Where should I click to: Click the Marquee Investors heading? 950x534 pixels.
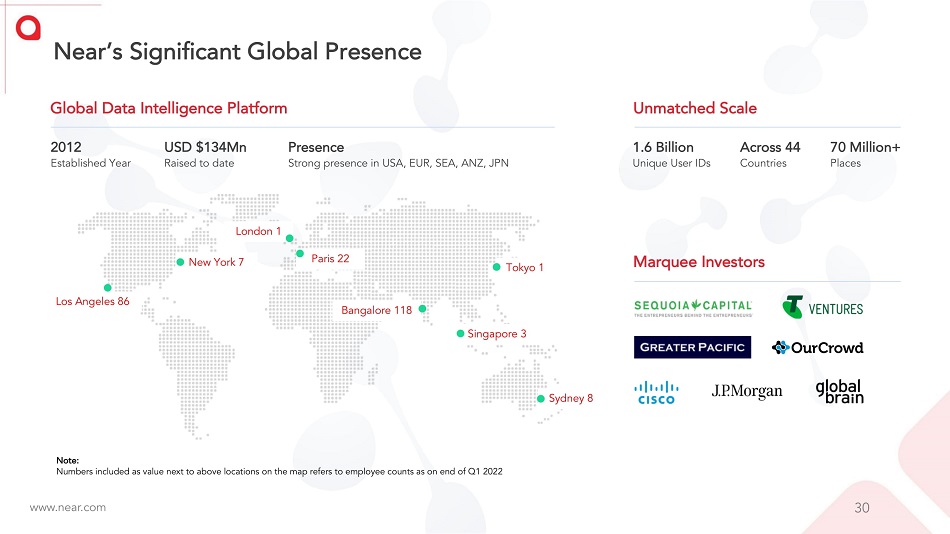coord(698,262)
